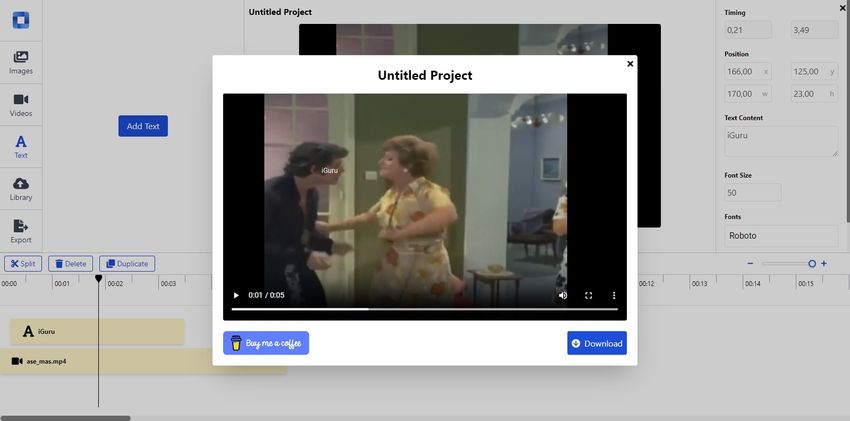
Task: Edit the height field 23,00
Action: pyautogui.click(x=815, y=94)
